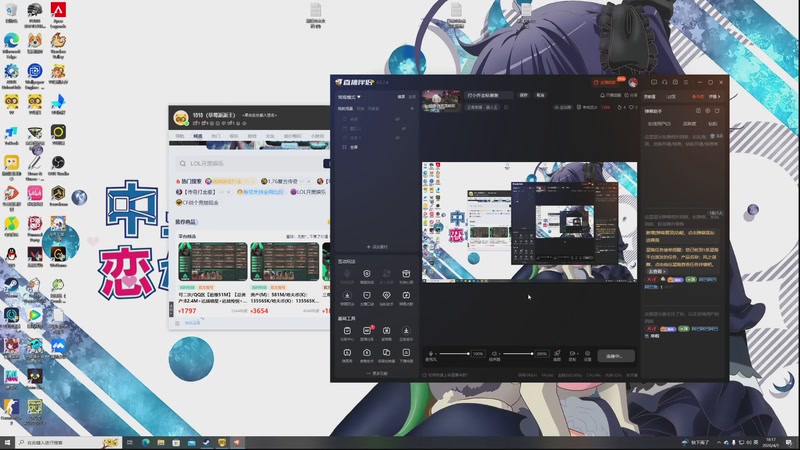Image resolution: width=800 pixels, height=450 pixels.
Task: Open product thumbnail priced ¥3654
Action: point(285,262)
